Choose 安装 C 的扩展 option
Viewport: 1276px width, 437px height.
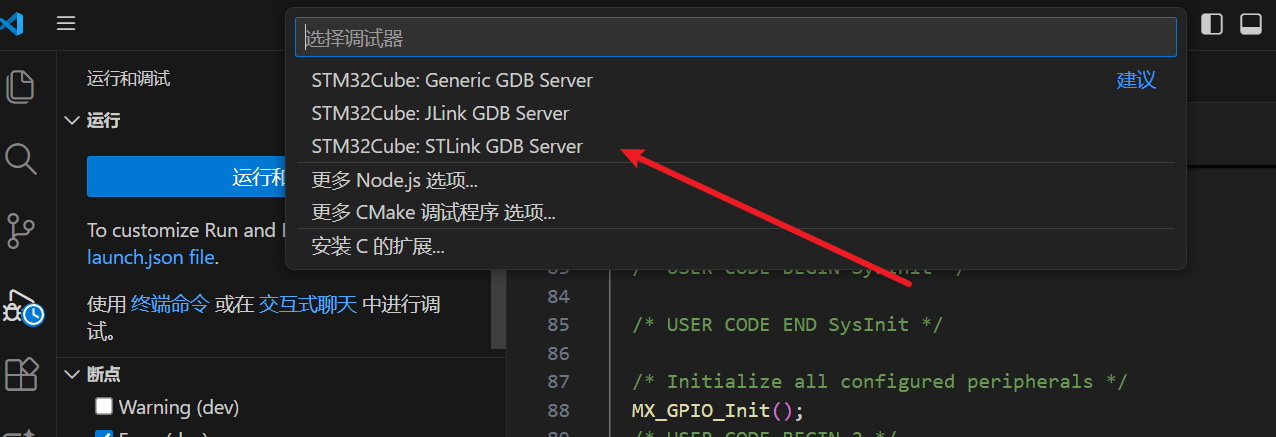pos(378,246)
